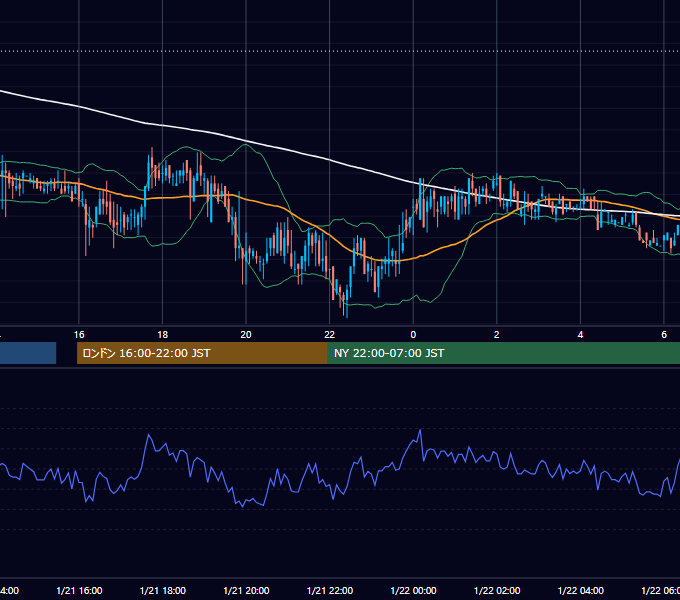Image resolution: width=680 pixels, height=600 pixels.
Task: Click the blue session bar before ロンドン
Action: 28,353
